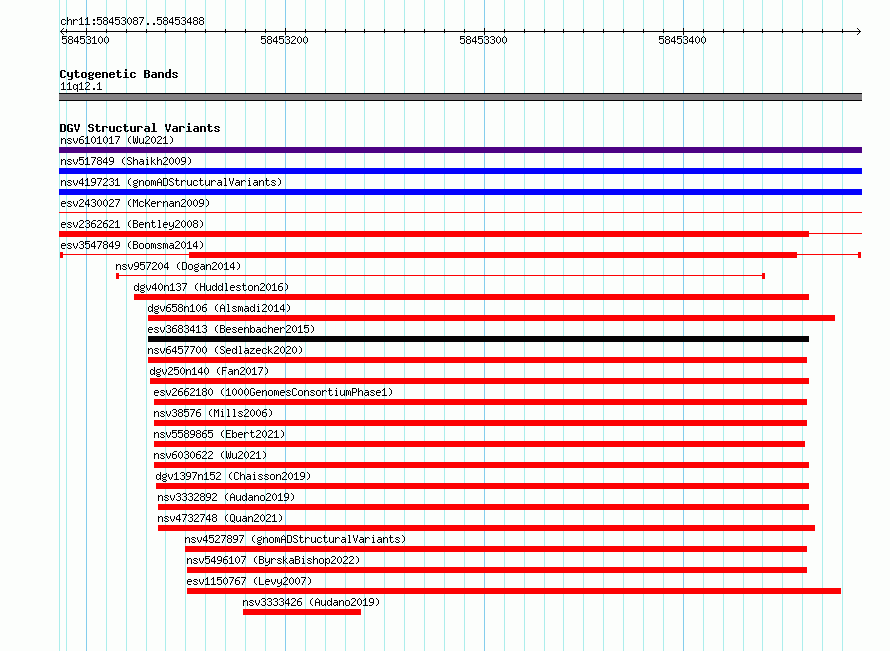Select the 11q12.1 band label
Viewport: 890px width, 651px height.
81,86
